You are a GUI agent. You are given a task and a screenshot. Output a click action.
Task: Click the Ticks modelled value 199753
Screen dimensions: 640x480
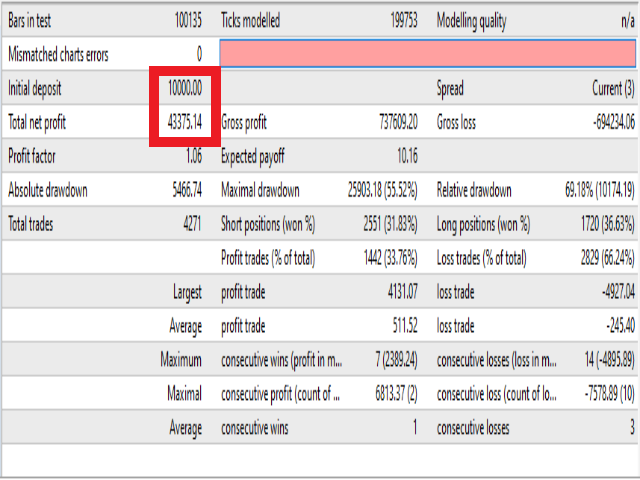(404, 20)
